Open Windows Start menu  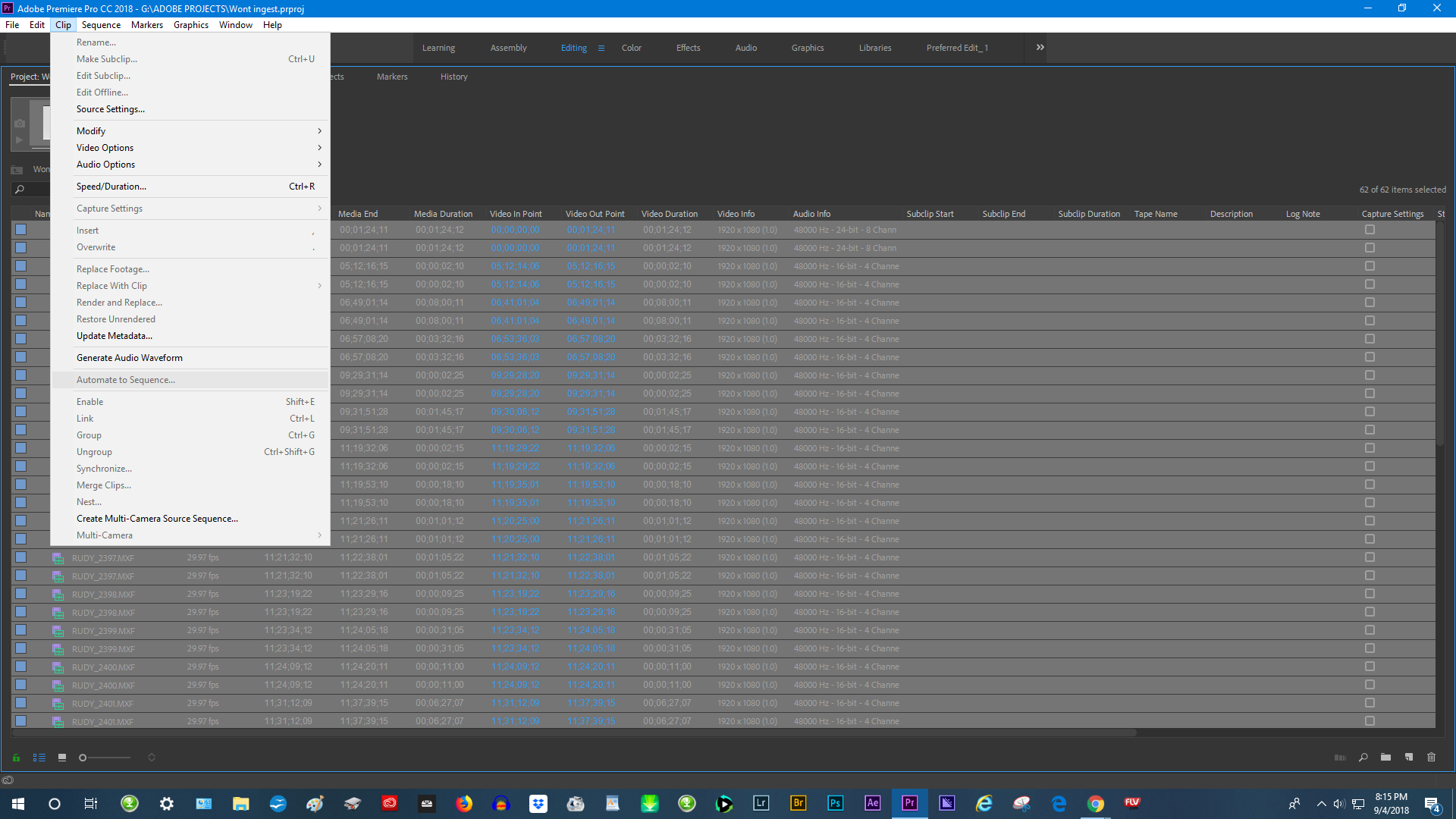pos(18,803)
